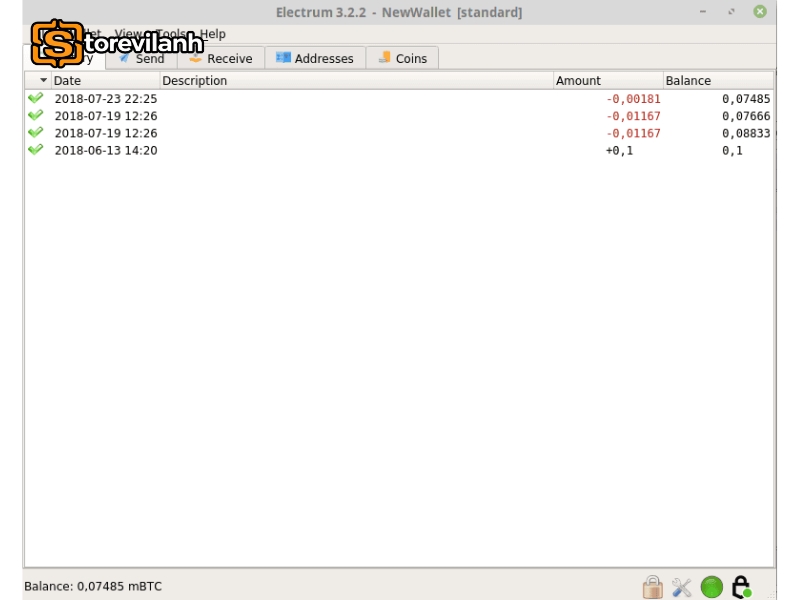The image size is (800, 600).
Task: Click the 0,07485 balance cell
Action: point(745,99)
